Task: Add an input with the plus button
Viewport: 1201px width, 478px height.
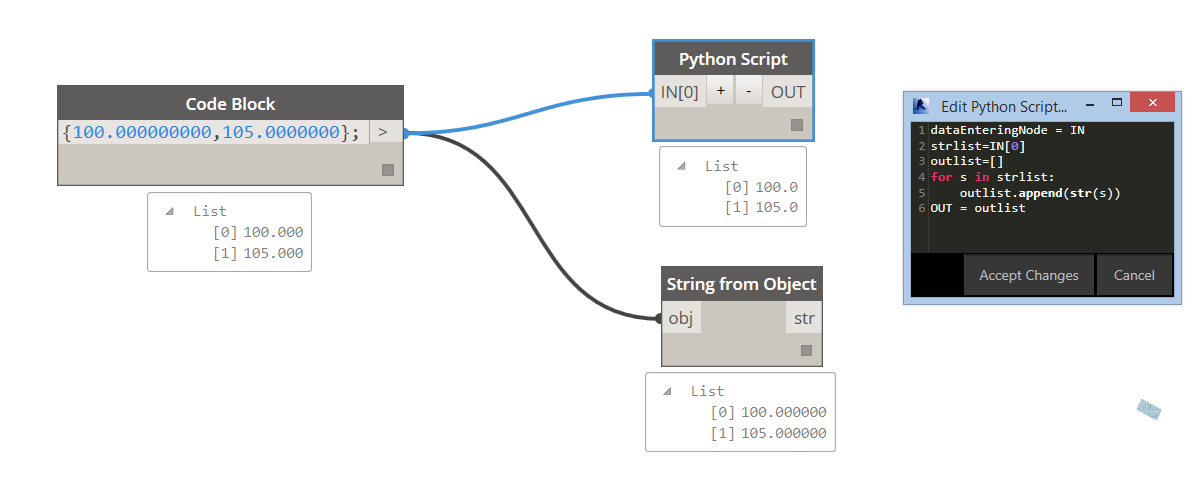Action: 720,92
